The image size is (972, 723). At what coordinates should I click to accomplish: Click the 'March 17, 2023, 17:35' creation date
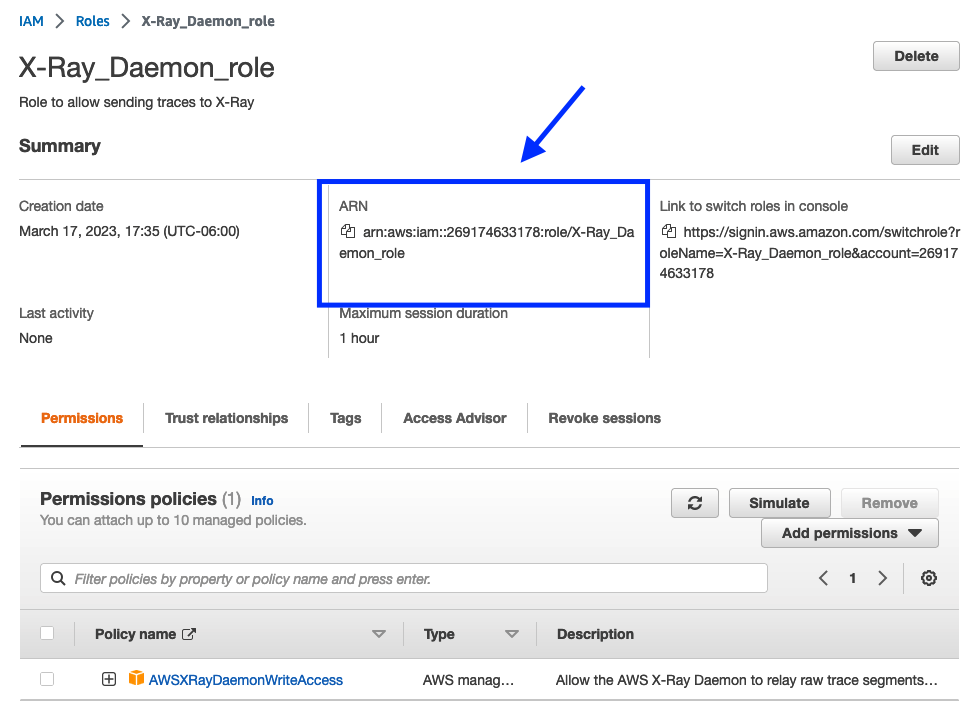pyautogui.click(x=129, y=231)
